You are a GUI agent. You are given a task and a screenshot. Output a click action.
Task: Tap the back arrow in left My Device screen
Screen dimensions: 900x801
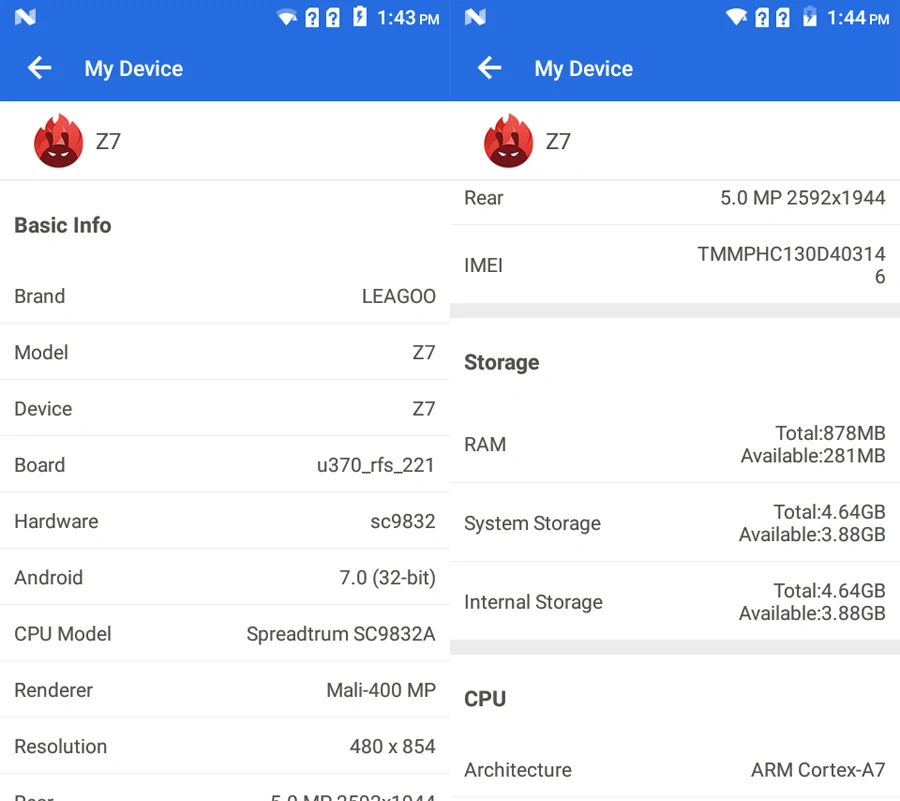[x=40, y=68]
